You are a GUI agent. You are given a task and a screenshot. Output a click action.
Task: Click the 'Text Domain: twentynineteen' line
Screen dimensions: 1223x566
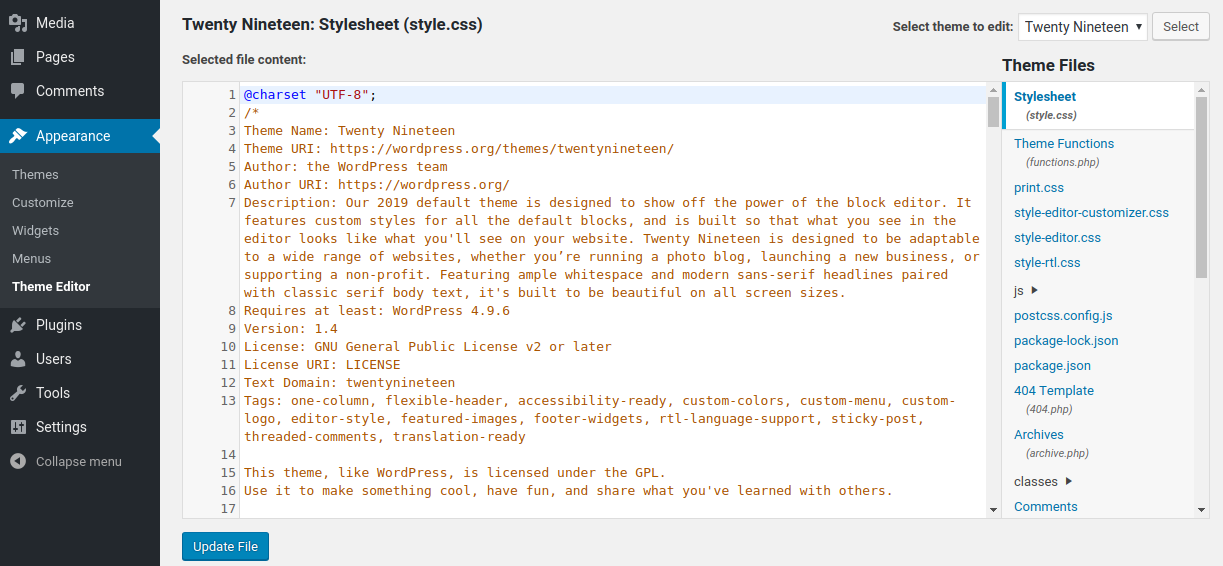coord(349,383)
